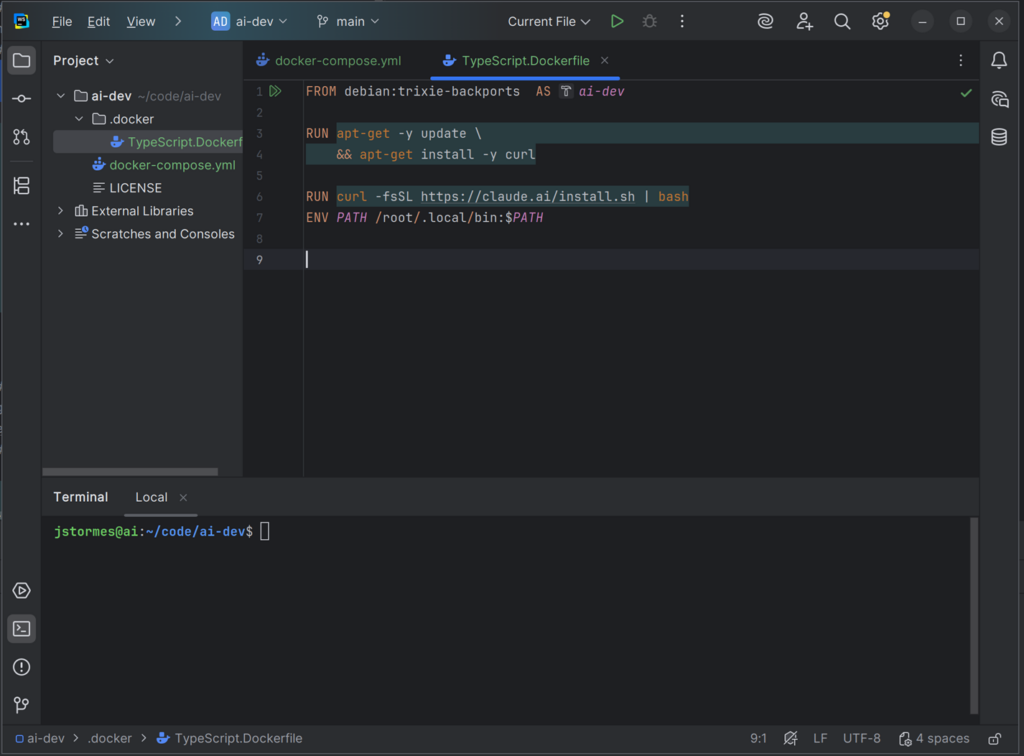Open Notifications bell icon
Screen dimensions: 1024x756
(x=999, y=61)
